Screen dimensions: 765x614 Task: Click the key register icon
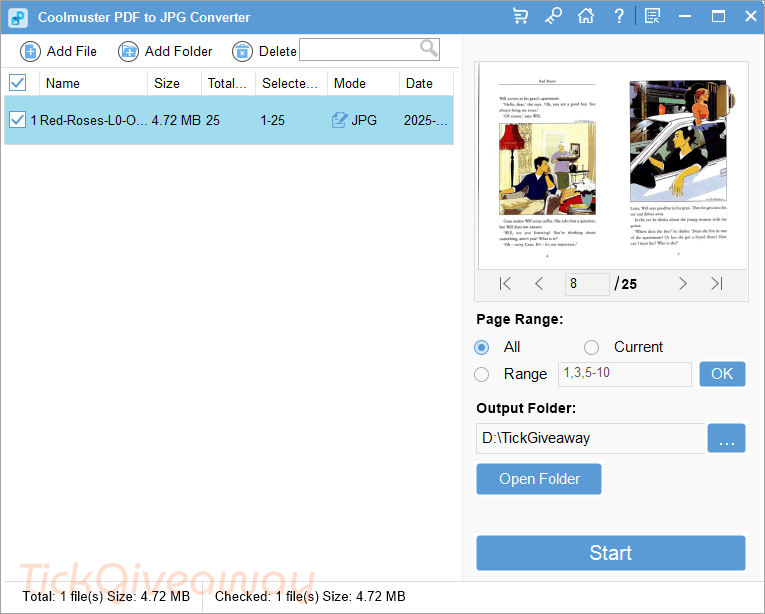pos(553,16)
